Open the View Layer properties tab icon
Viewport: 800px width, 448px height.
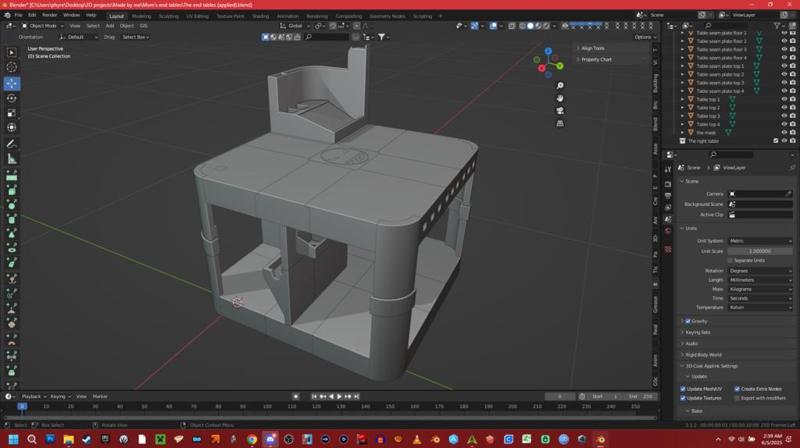668,207
